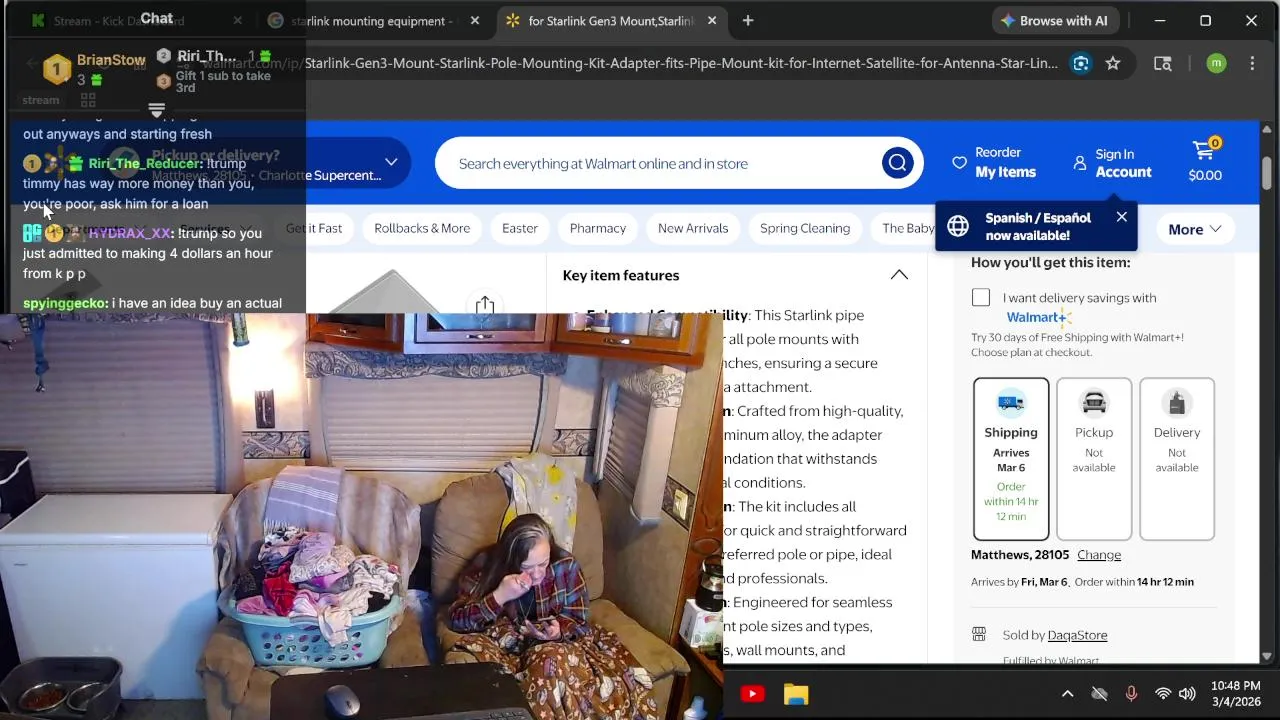Collapse the Key item features section
Screen dimensions: 1280x720
(x=899, y=275)
